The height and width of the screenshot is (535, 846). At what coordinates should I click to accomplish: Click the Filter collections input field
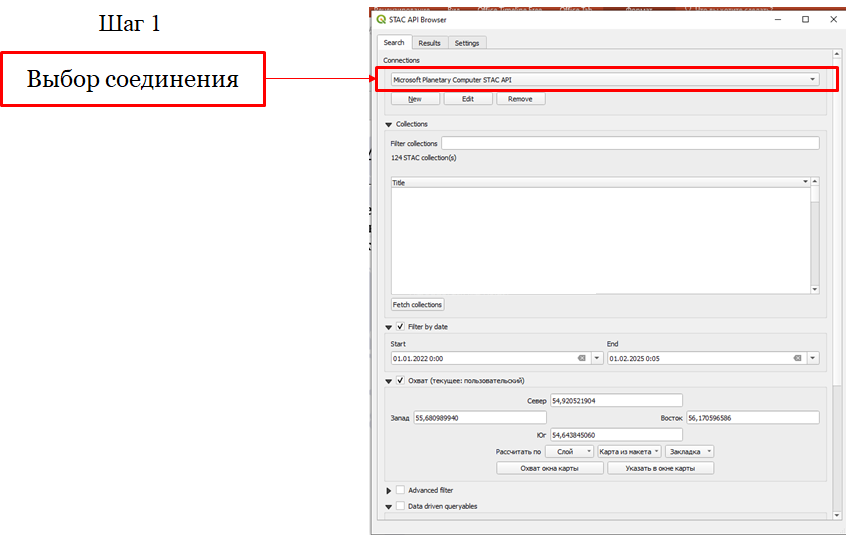[x=630, y=143]
